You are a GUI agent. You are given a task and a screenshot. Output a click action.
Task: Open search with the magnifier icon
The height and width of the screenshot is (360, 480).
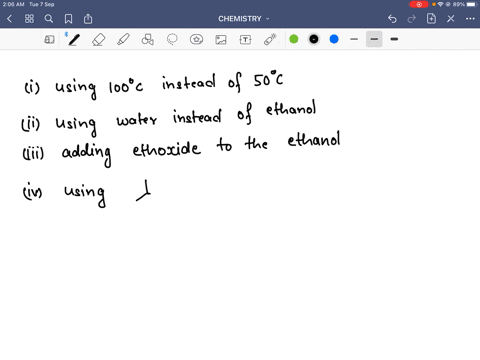click(49, 19)
